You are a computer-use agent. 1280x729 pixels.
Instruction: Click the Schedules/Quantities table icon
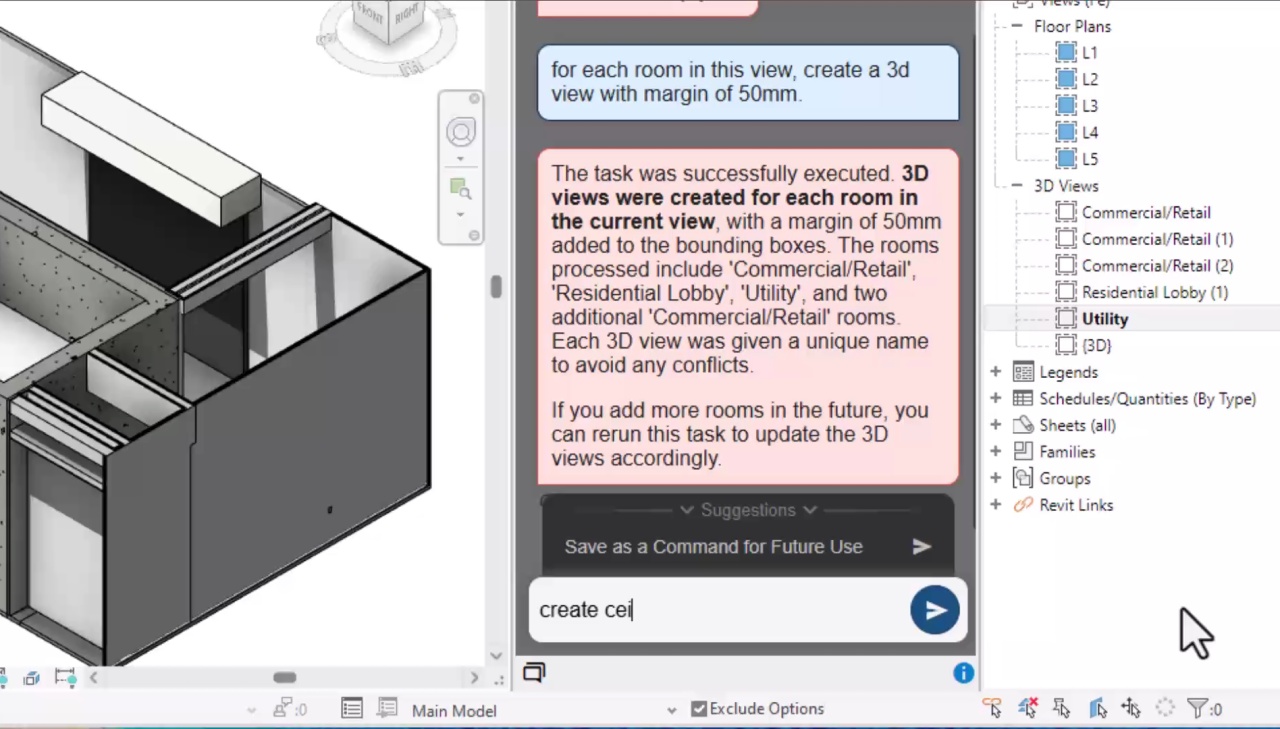pyautogui.click(x=1023, y=398)
